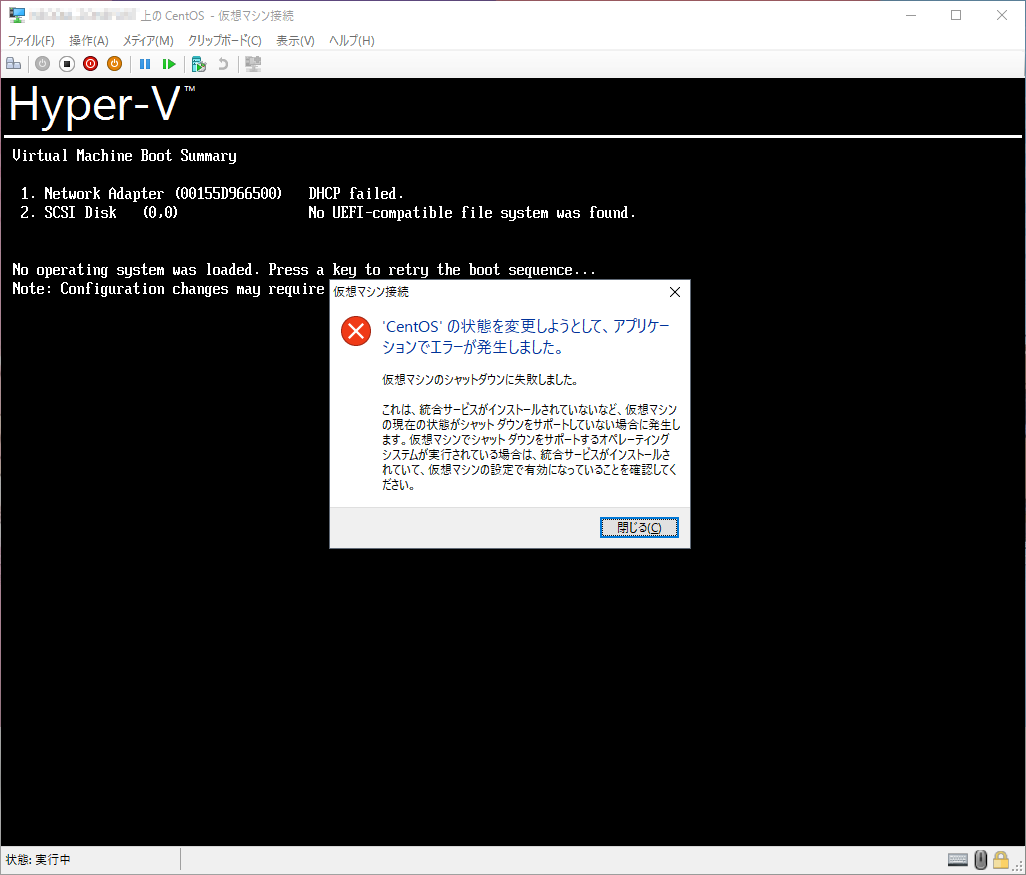Viewport: 1026px width, 875px height.
Task: Create a checkpoint using the toolbar icon
Action: 199,64
